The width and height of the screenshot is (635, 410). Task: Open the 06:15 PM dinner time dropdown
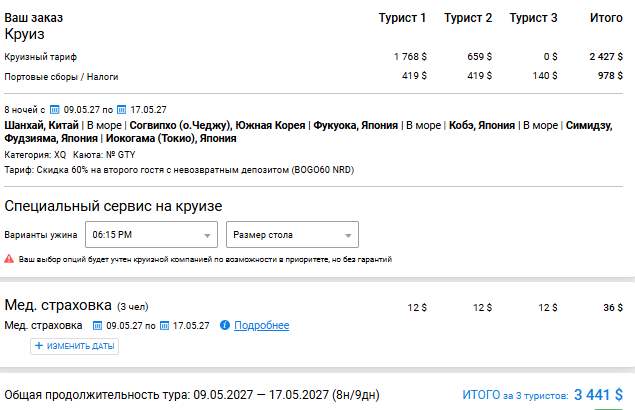(151, 235)
